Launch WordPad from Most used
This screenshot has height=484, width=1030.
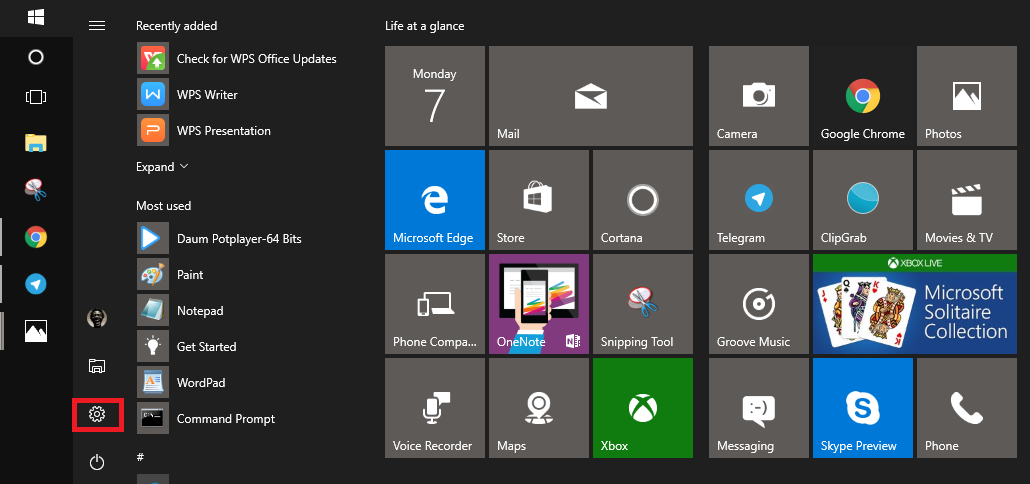click(x=183, y=382)
